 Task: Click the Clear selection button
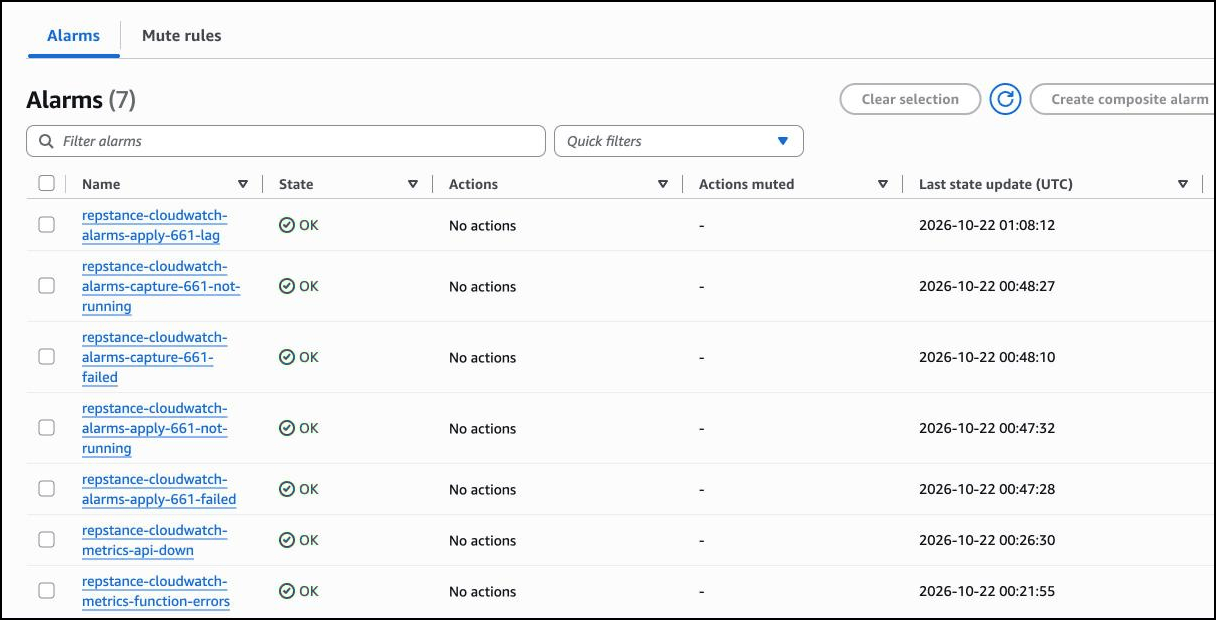(910, 99)
